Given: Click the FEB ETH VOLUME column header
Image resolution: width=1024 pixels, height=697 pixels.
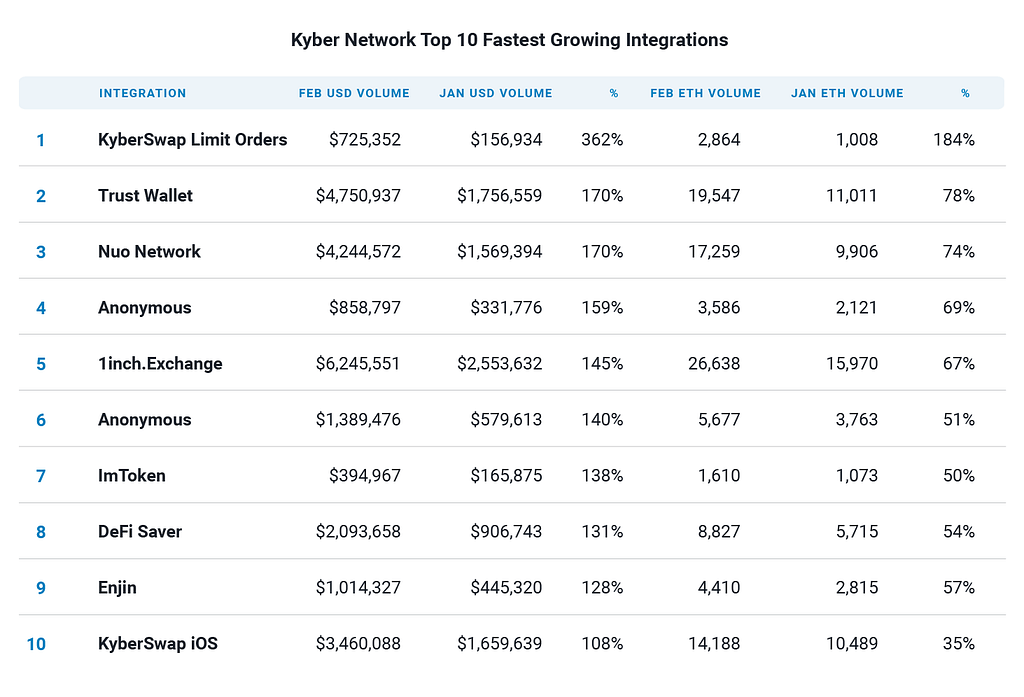Looking at the screenshot, I should point(705,93).
